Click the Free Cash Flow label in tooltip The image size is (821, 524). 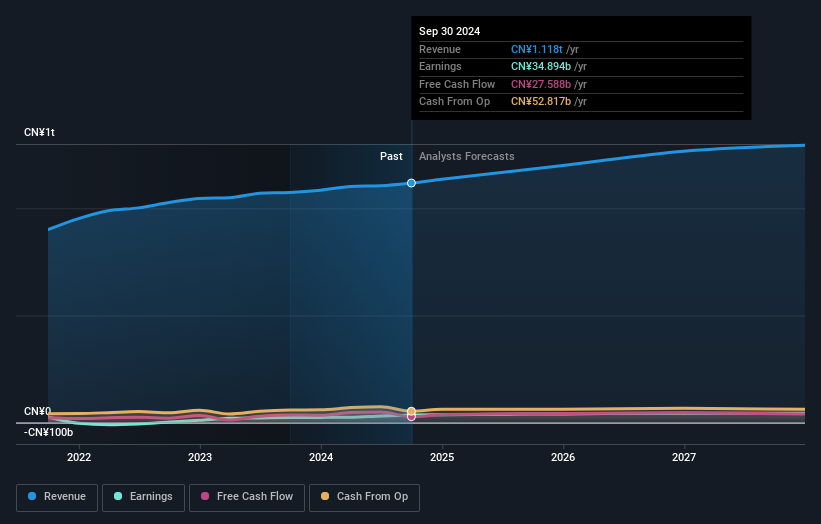[x=457, y=84]
